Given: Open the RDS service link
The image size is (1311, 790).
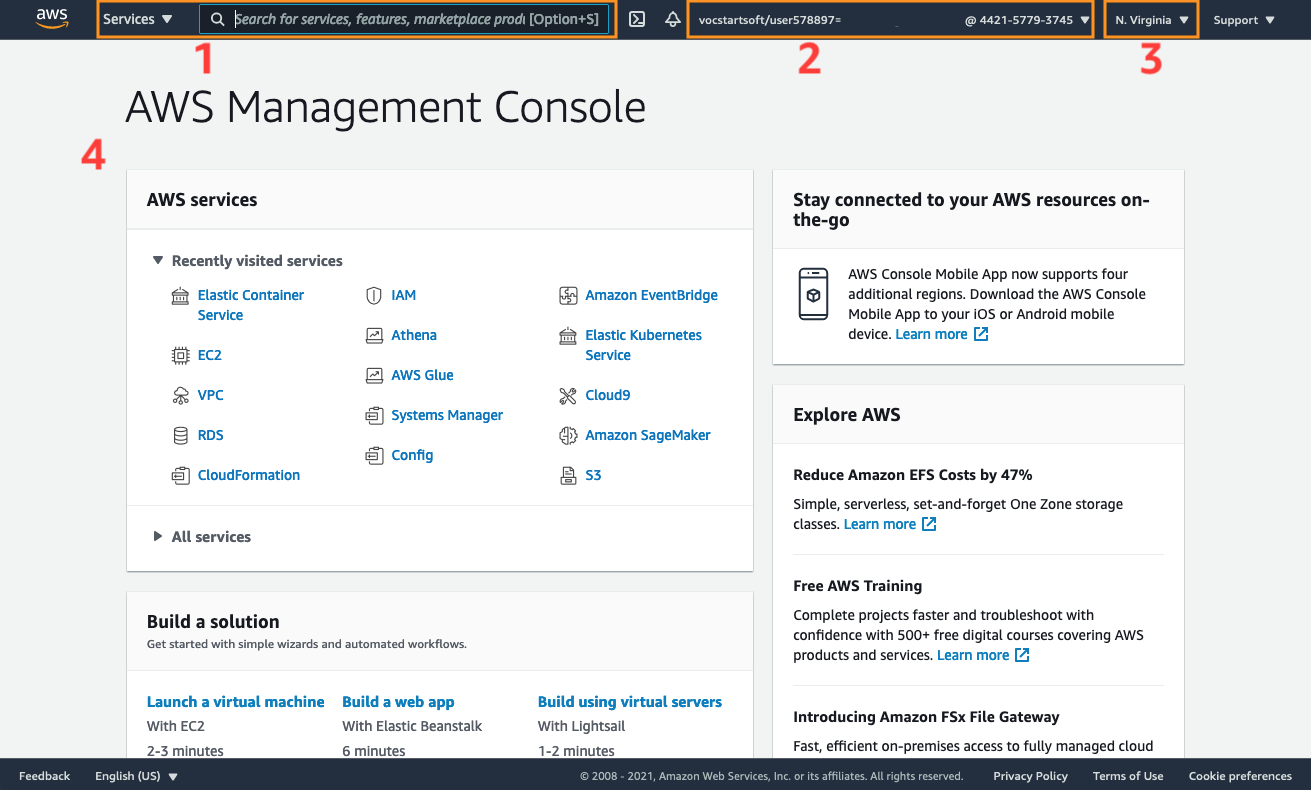Looking at the screenshot, I should [211, 435].
